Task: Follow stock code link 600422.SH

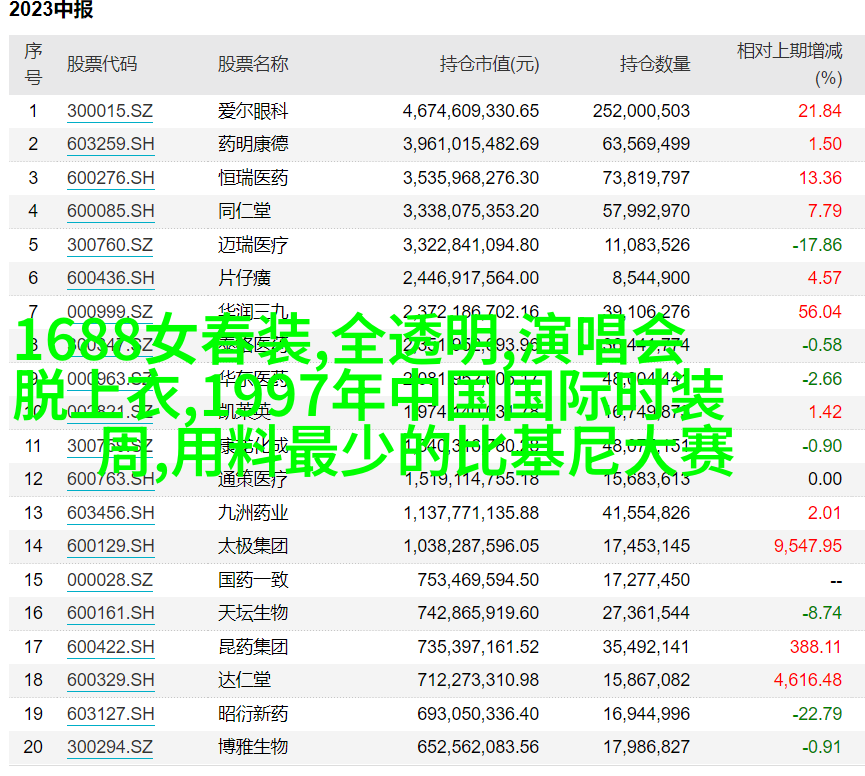Action: (x=110, y=646)
